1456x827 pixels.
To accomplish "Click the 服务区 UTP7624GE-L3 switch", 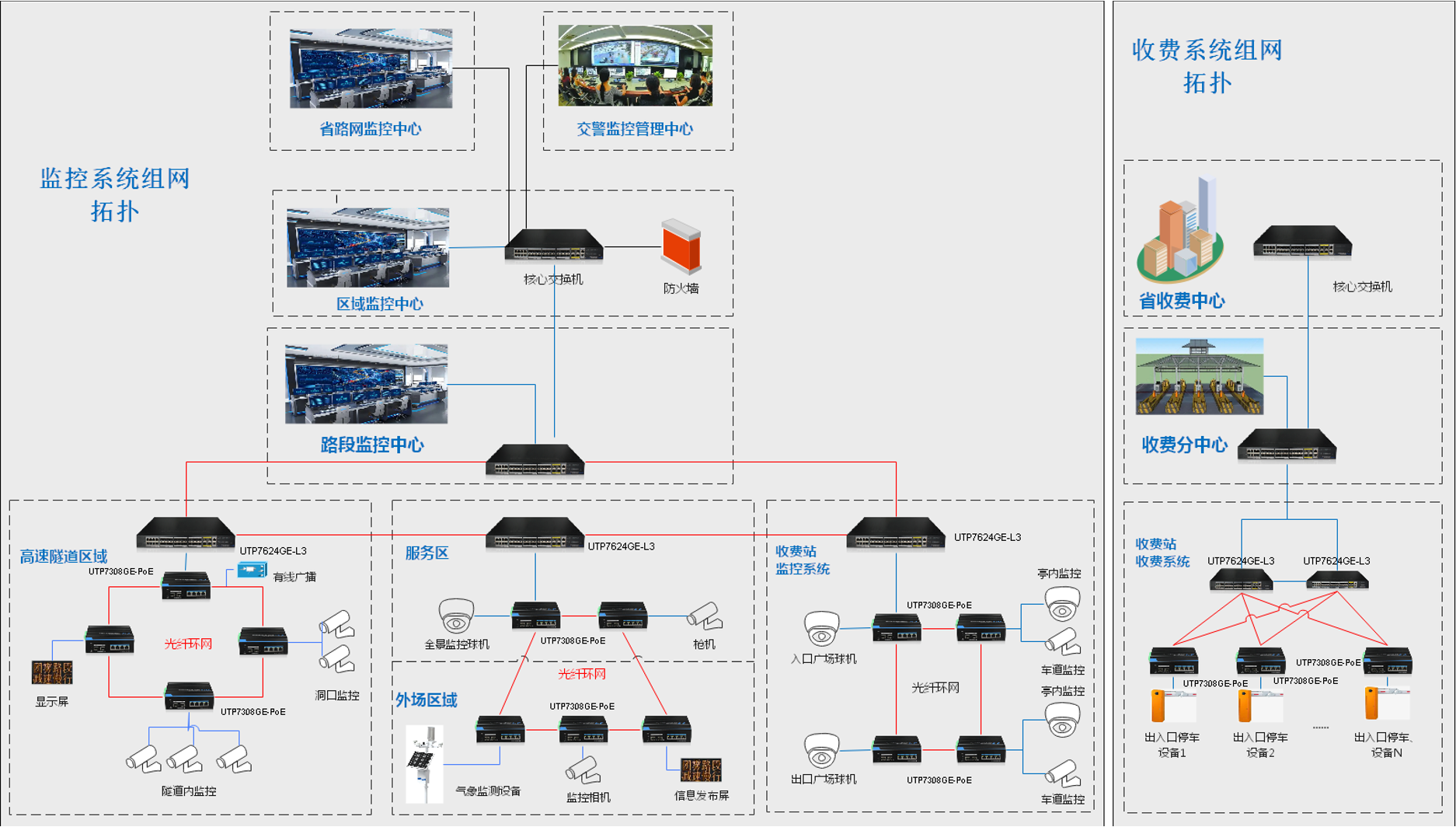I will [535, 534].
